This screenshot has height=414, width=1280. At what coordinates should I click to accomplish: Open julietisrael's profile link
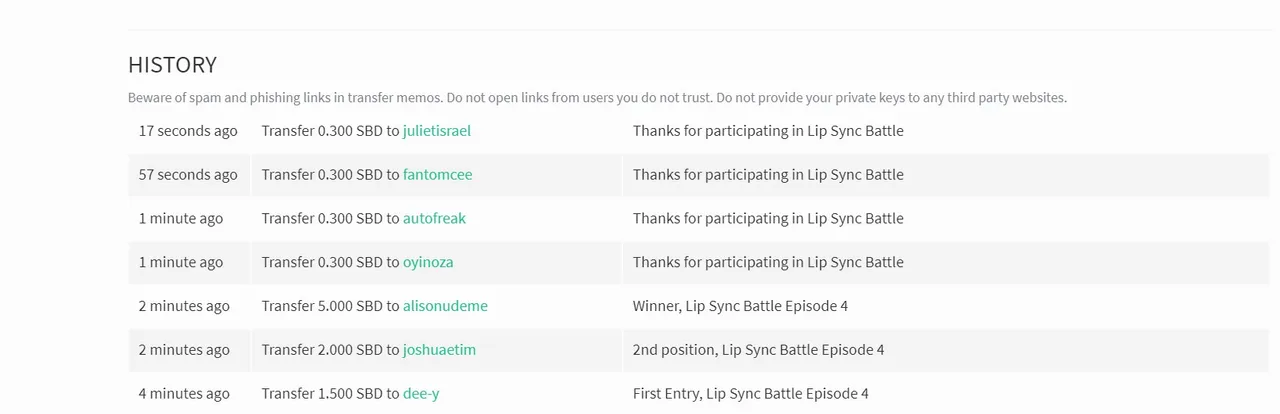coord(437,131)
